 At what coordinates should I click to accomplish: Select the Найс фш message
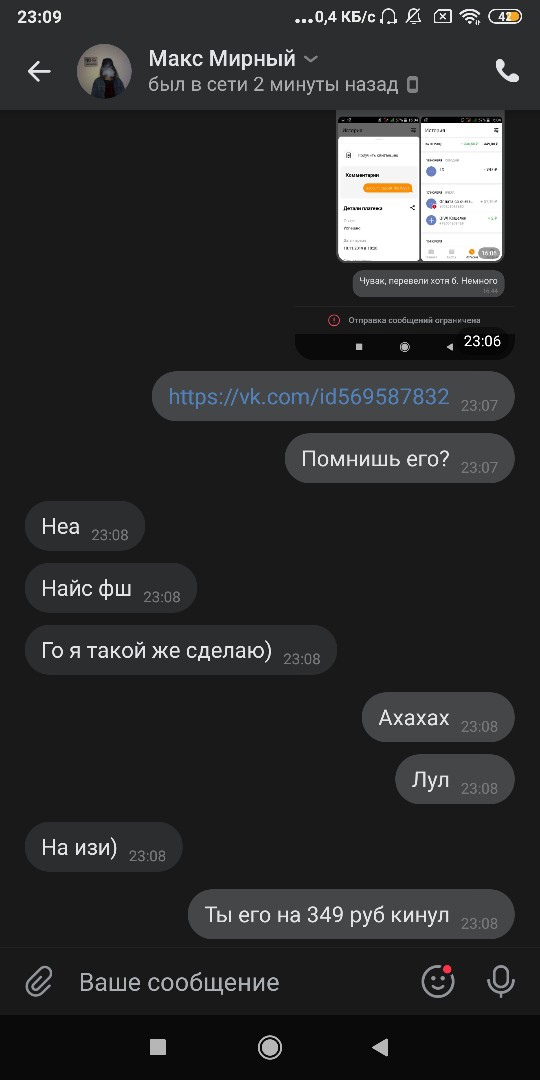[111, 588]
